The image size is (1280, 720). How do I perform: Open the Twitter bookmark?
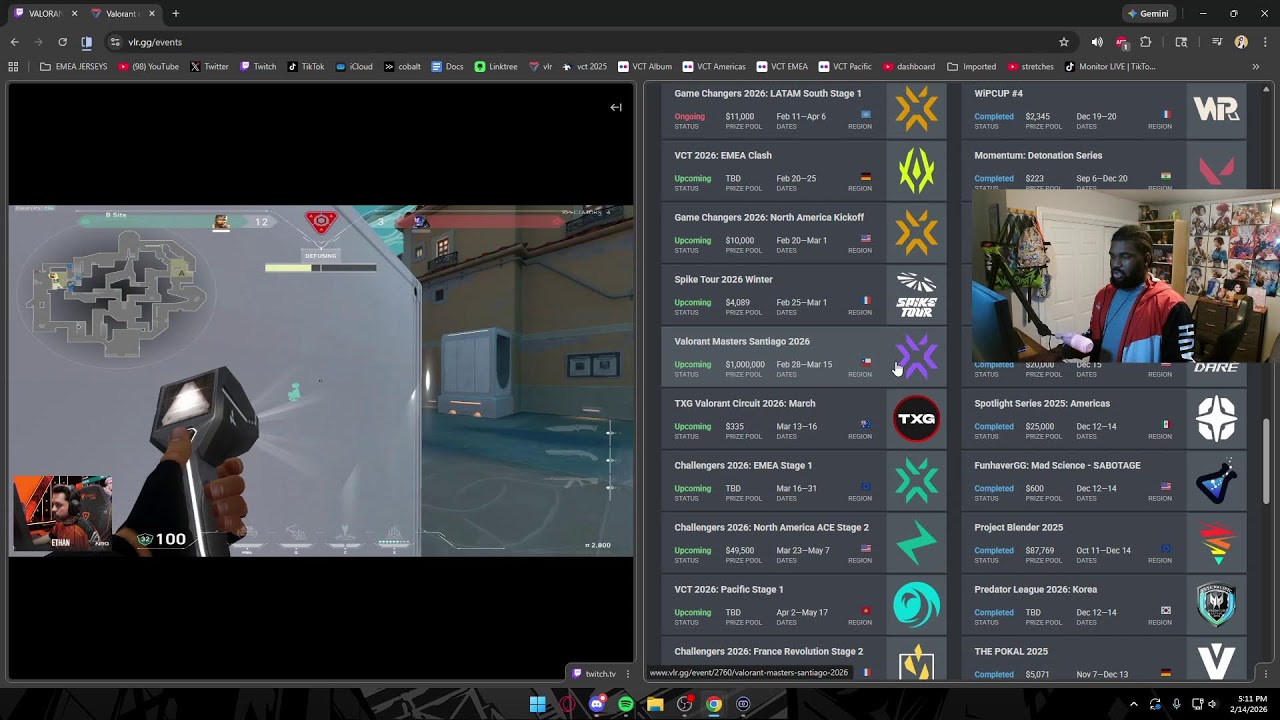[209, 67]
